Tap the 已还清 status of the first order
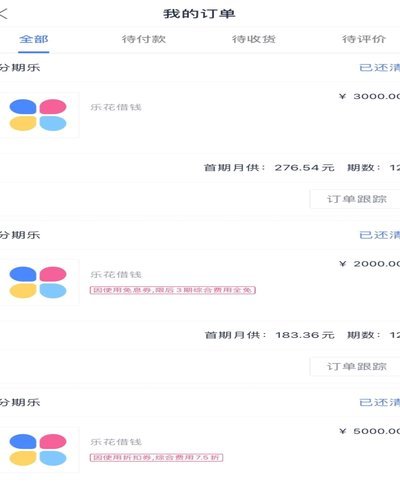Screen dimensions: 400x484 pyautogui.click(x=380, y=68)
